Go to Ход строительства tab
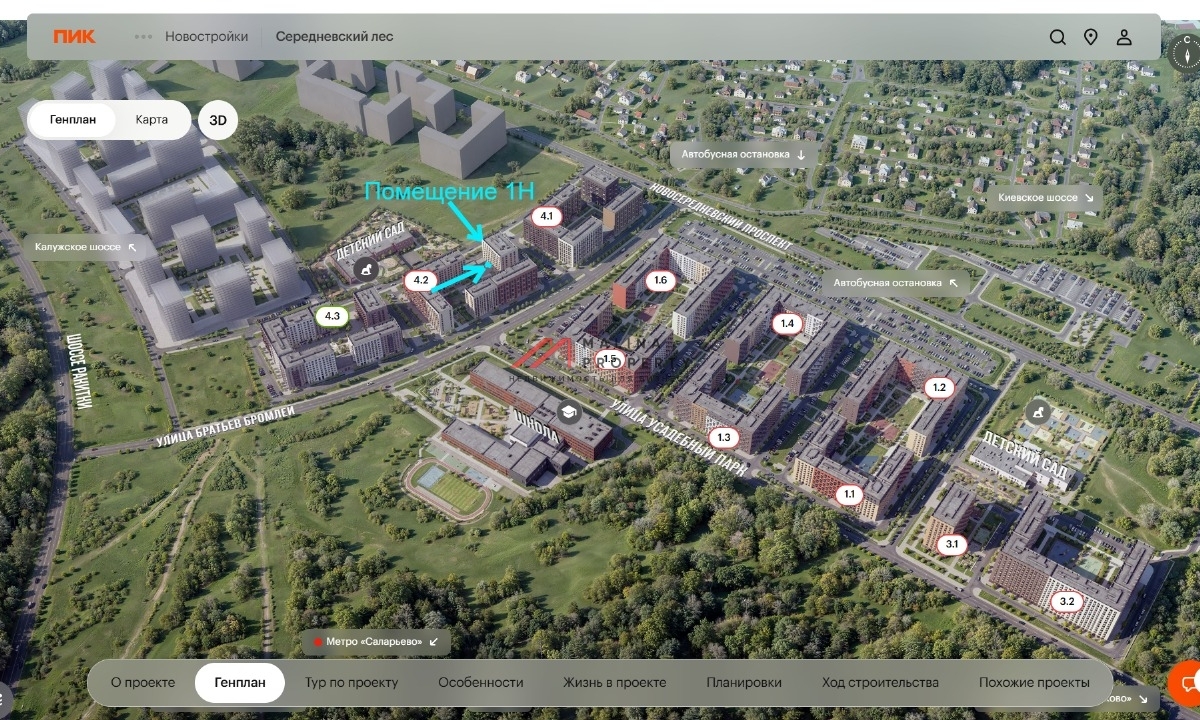The width and height of the screenshot is (1200, 720). pyautogui.click(x=880, y=683)
